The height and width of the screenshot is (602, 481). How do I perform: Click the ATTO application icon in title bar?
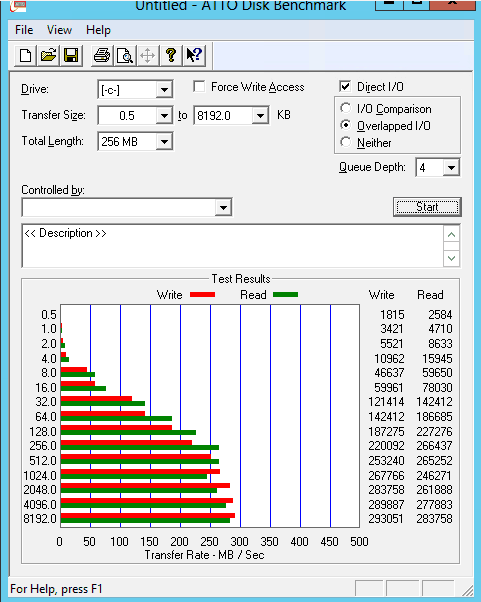tap(18, 5)
